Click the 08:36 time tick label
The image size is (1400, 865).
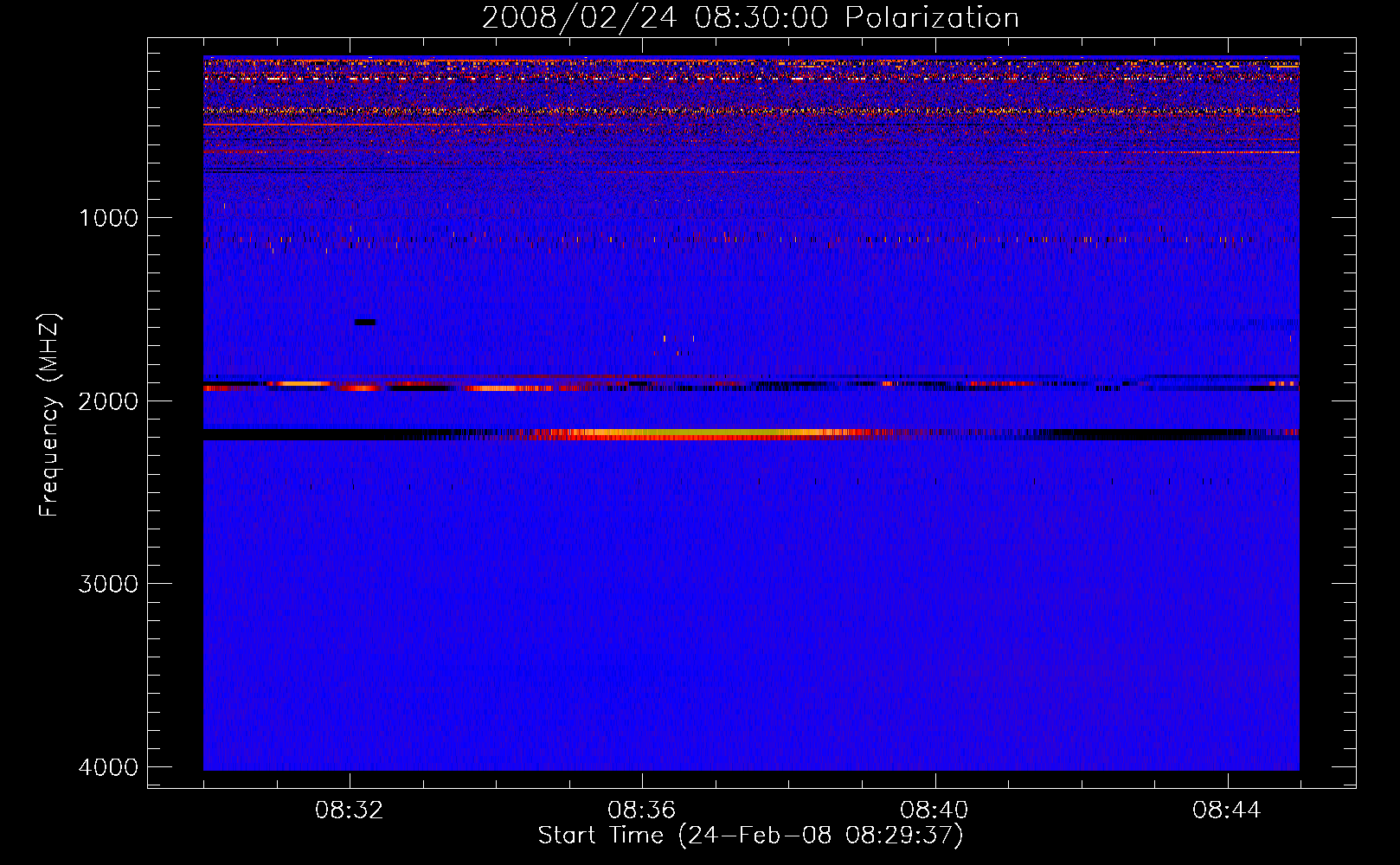click(642, 811)
